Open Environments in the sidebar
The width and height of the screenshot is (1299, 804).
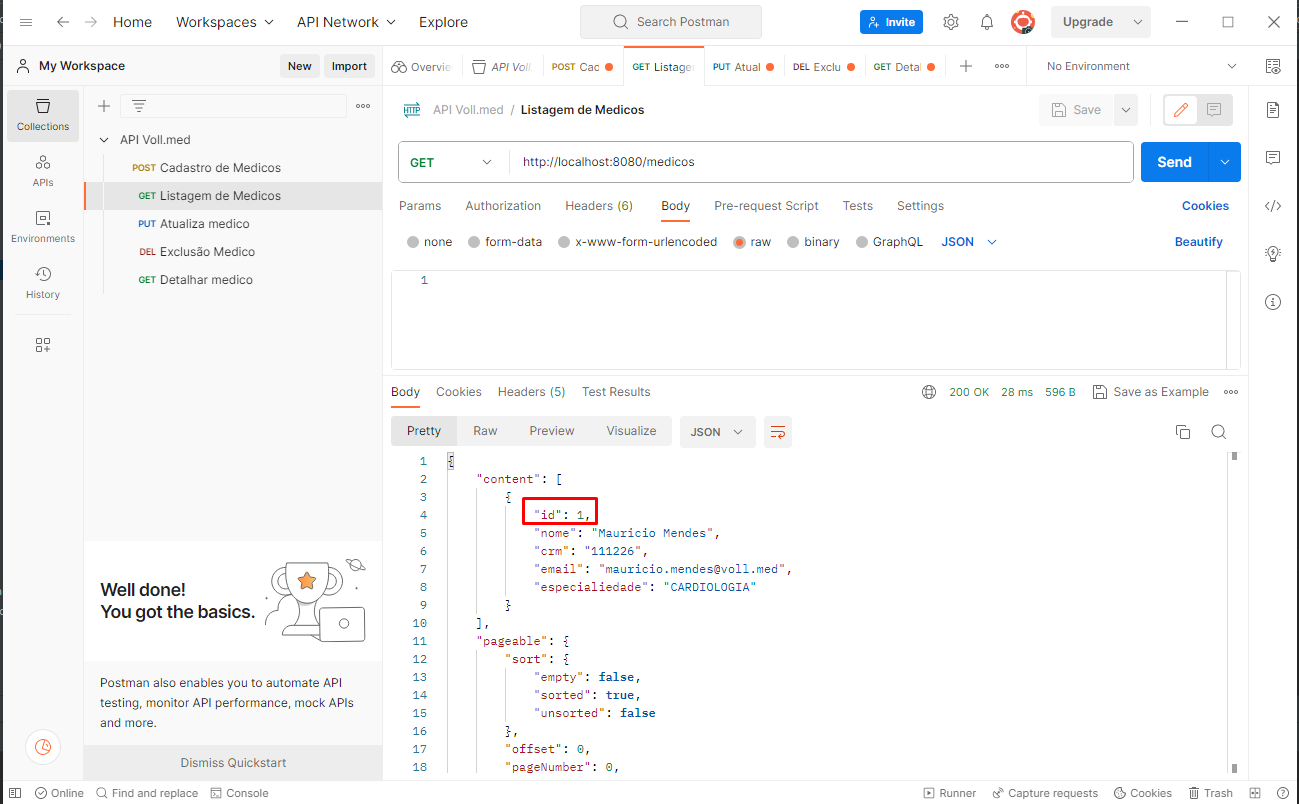click(43, 227)
